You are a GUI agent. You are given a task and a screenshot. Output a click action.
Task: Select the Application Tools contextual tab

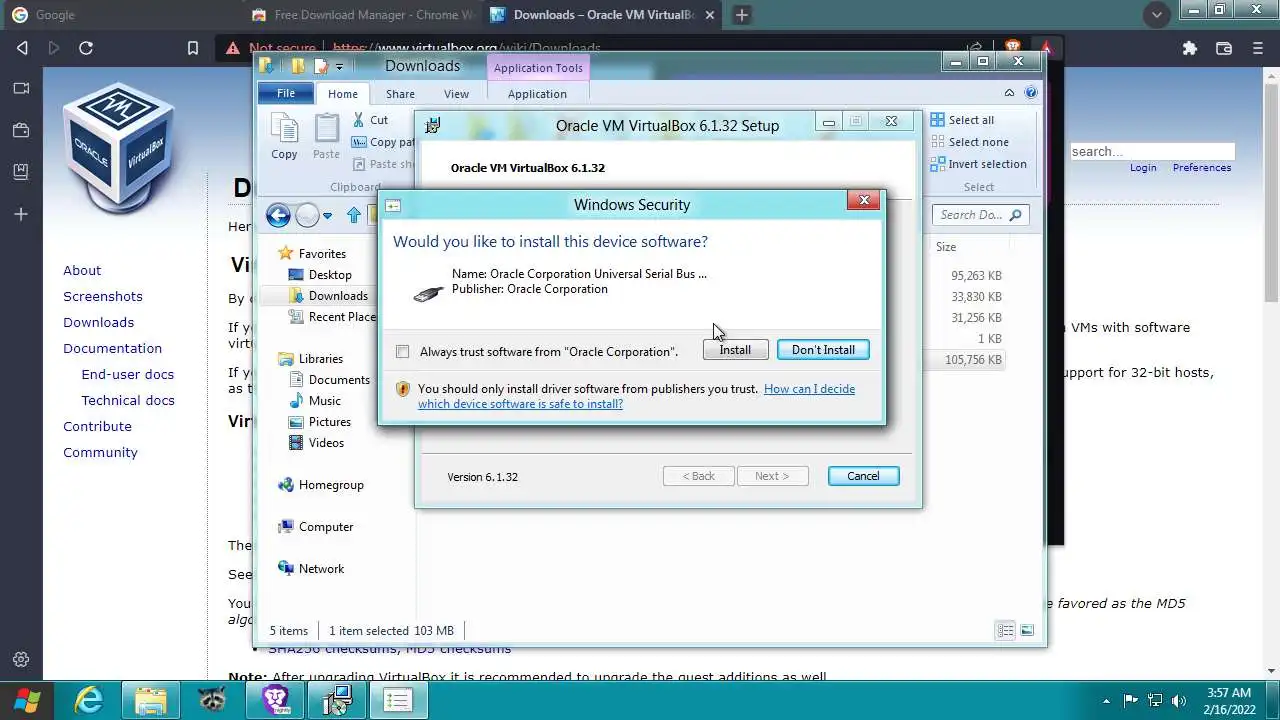tap(538, 68)
